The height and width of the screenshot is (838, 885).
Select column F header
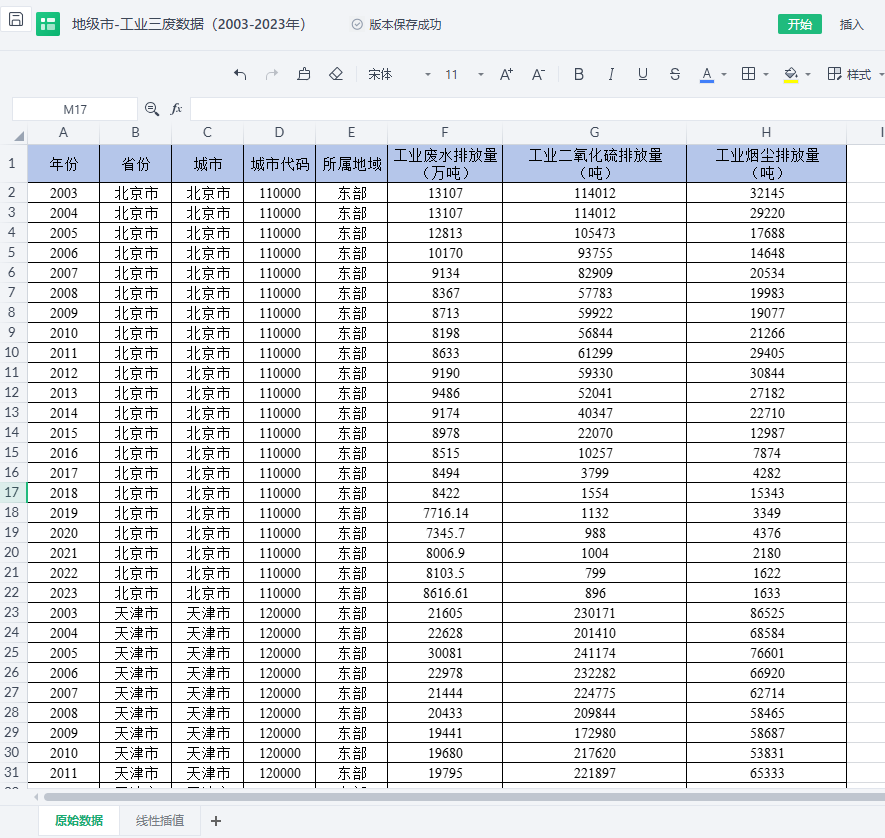click(x=445, y=133)
